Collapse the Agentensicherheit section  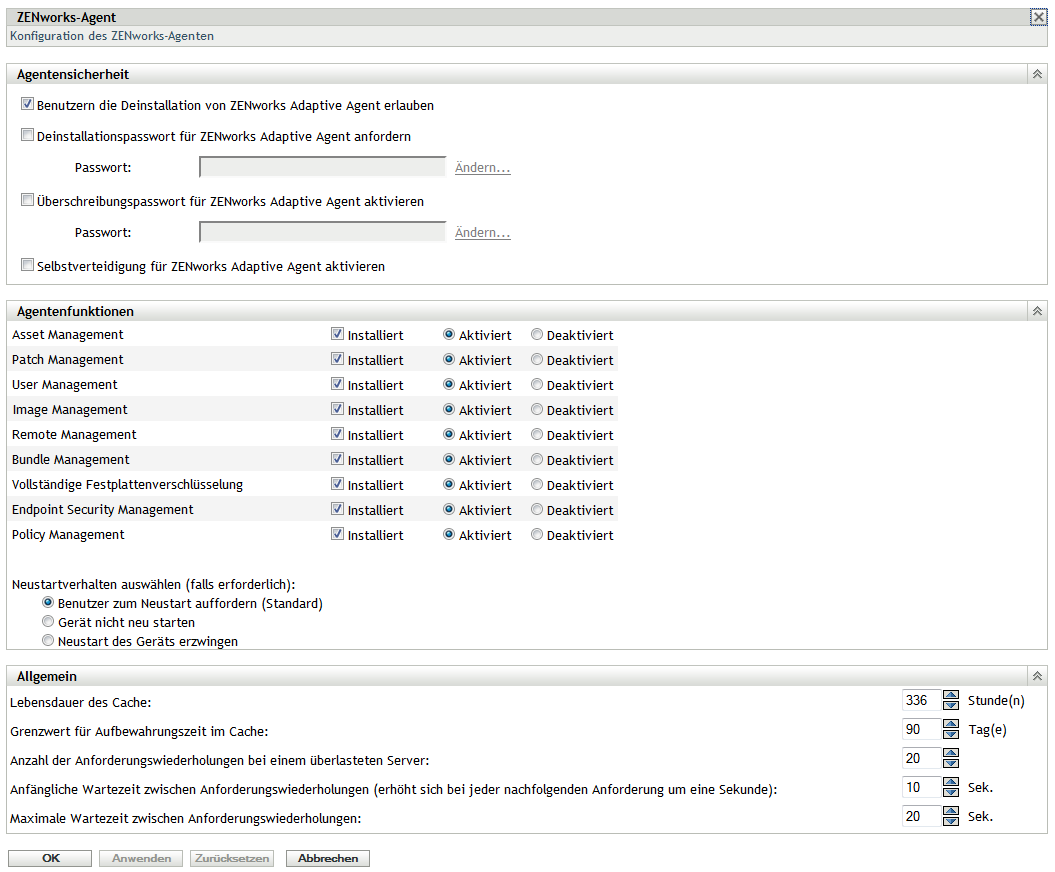pos(1037,74)
